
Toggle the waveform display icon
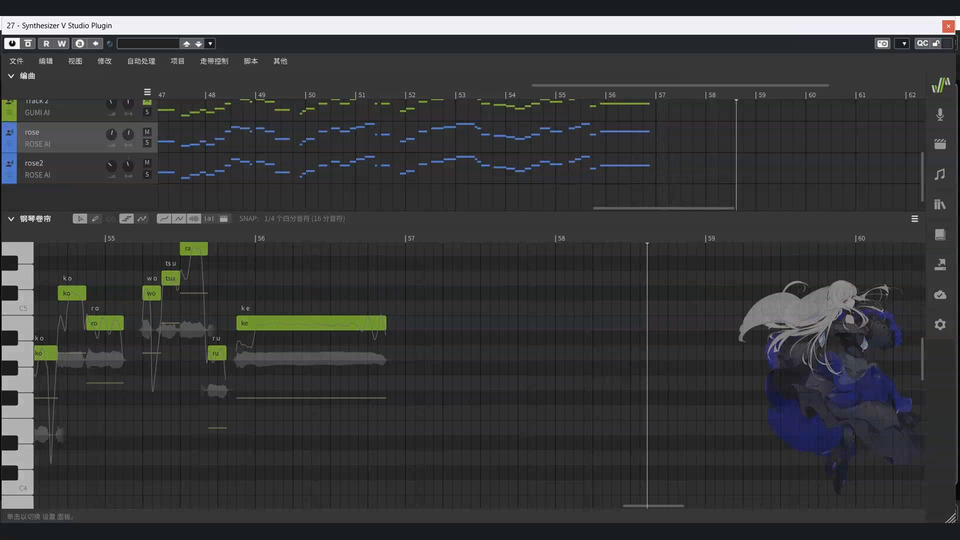(194, 219)
